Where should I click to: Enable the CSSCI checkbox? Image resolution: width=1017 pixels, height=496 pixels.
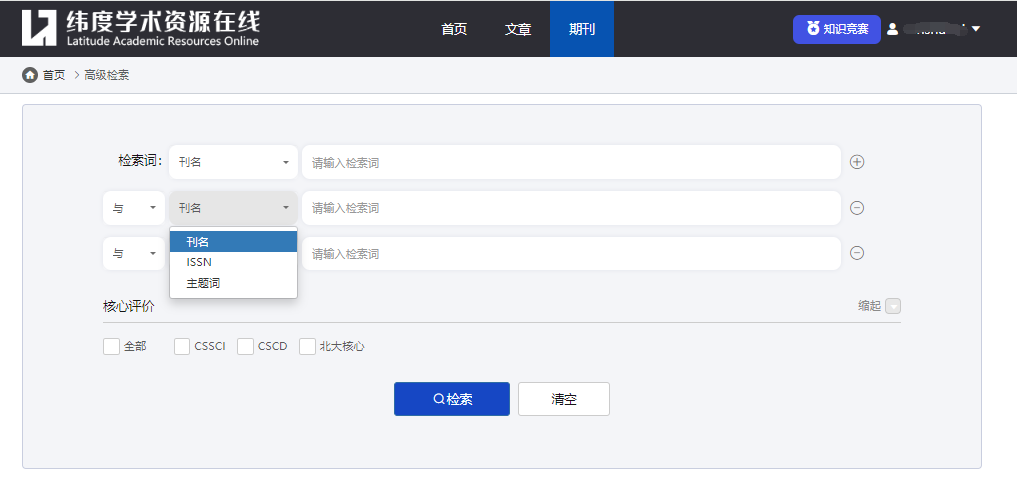click(x=182, y=346)
